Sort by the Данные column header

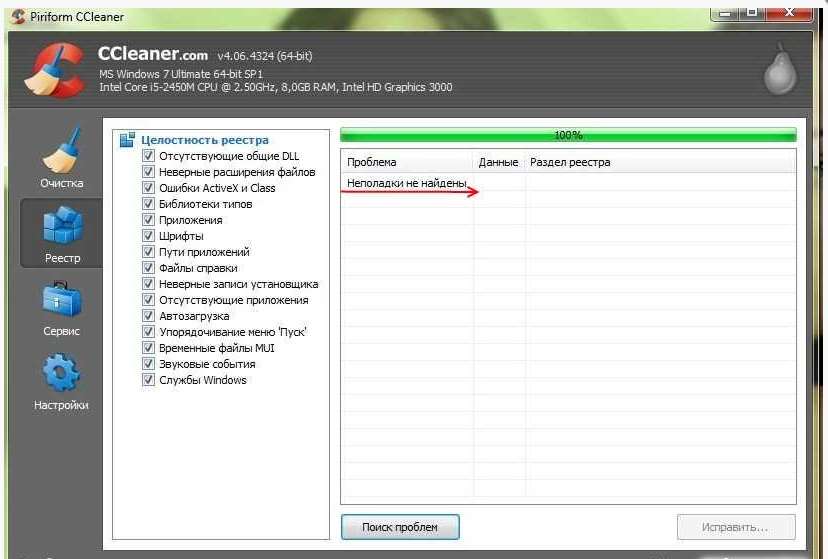498,162
